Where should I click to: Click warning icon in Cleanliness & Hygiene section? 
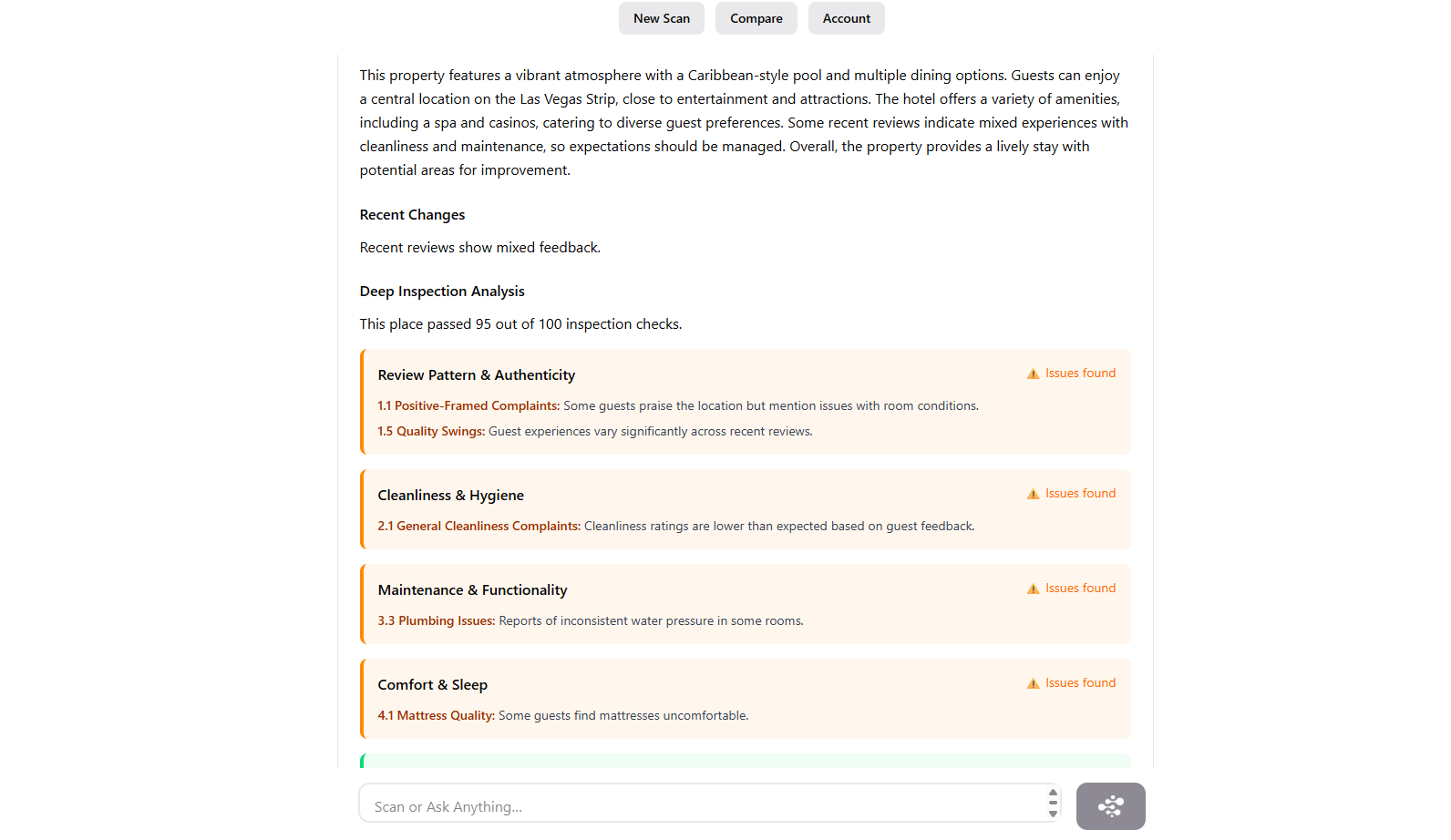tap(1033, 494)
